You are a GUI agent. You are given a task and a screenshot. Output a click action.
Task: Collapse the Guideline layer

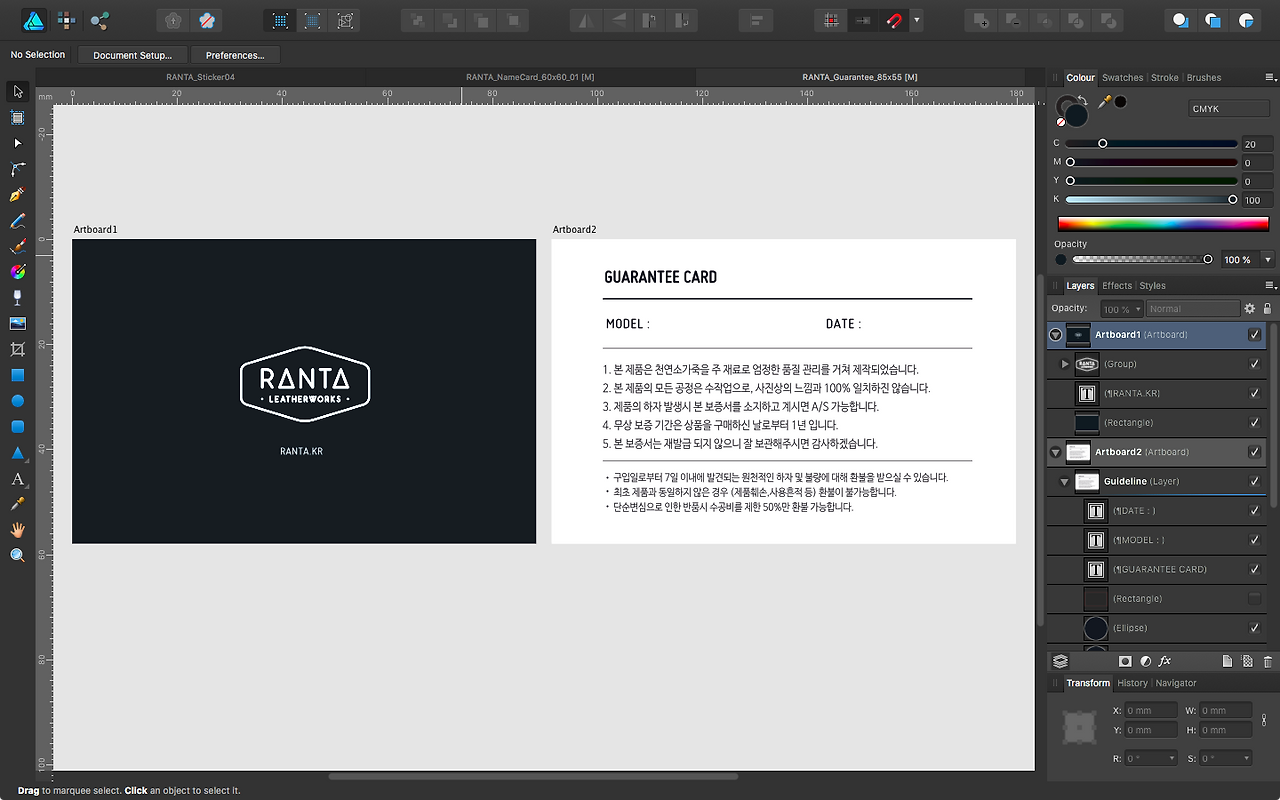1064,481
